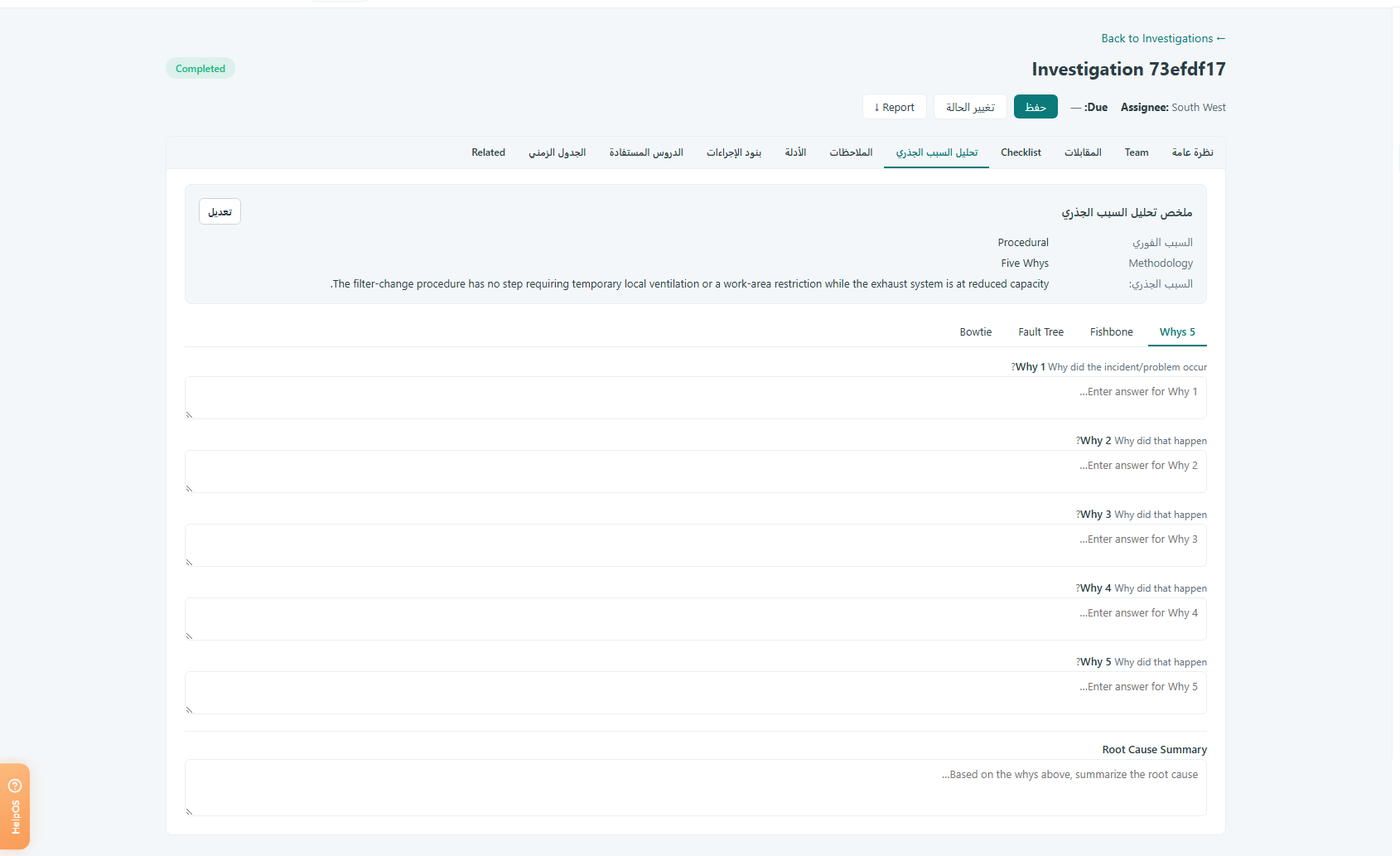Open the الدروس المستفادة lessons tab
The image size is (1400, 856).
pos(646,152)
